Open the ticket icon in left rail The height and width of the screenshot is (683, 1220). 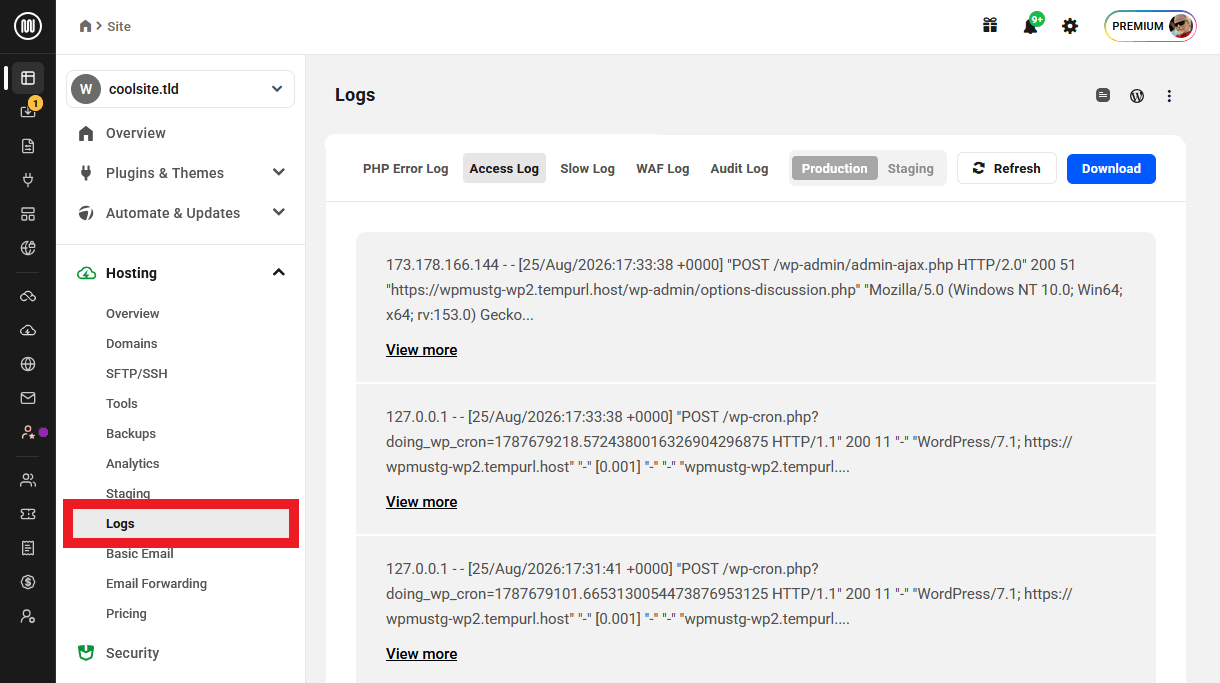tap(28, 514)
